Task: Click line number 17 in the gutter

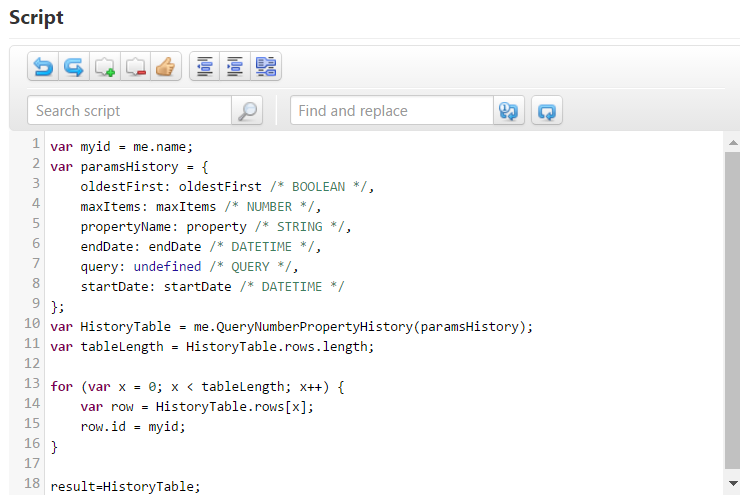Action: [x=32, y=463]
